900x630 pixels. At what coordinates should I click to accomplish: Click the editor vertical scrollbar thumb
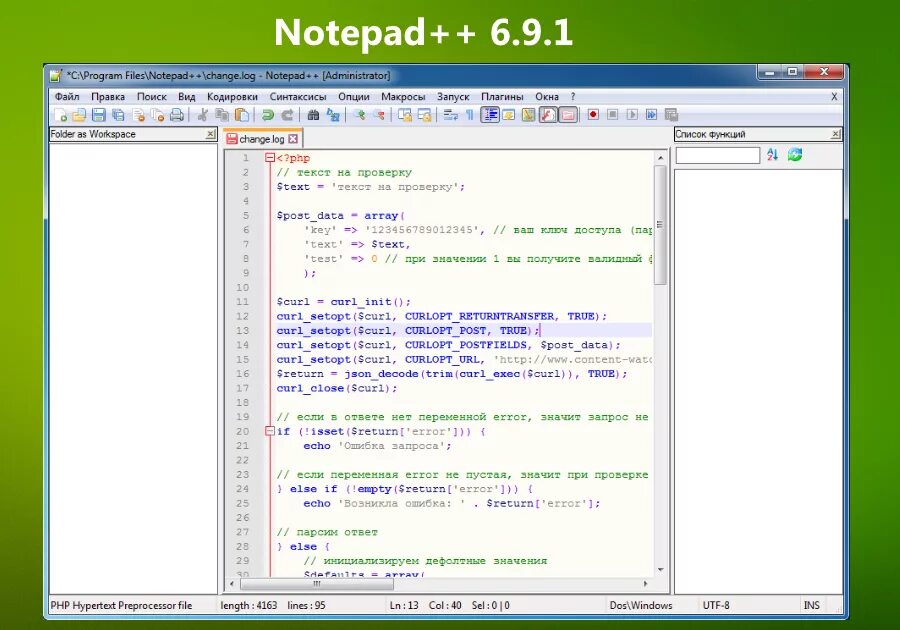point(660,224)
